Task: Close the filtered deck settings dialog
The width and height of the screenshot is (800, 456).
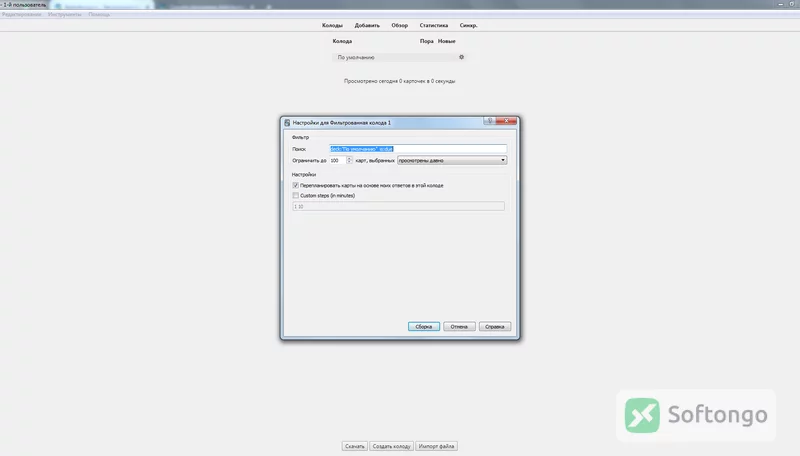Action: point(506,121)
